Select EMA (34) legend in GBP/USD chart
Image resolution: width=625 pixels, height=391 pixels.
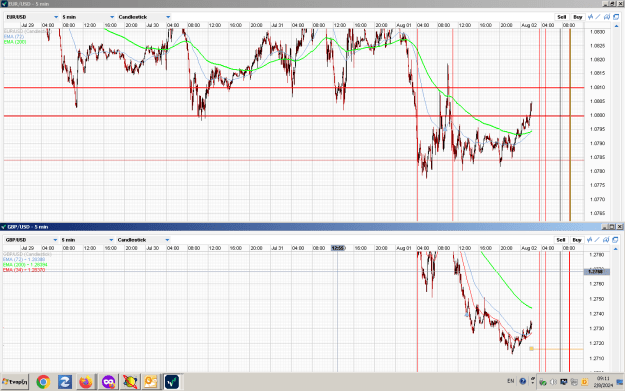pos(24,270)
